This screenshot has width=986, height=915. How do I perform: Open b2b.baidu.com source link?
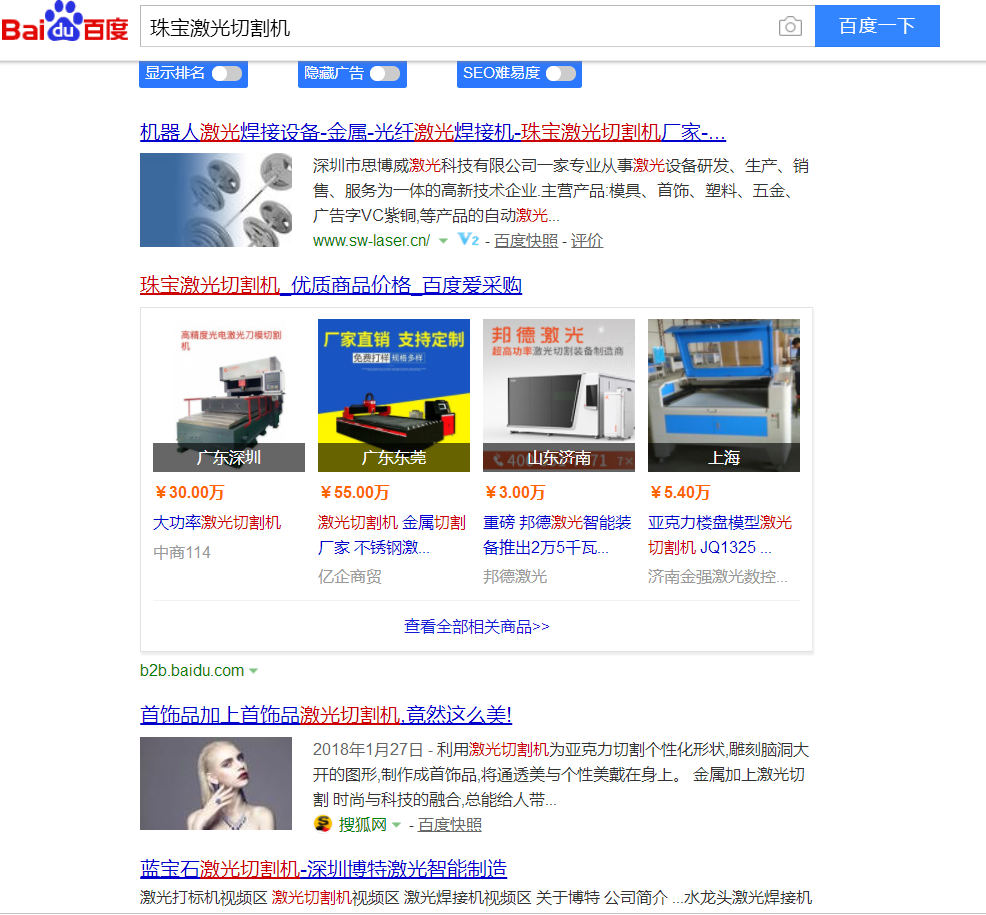[192, 670]
